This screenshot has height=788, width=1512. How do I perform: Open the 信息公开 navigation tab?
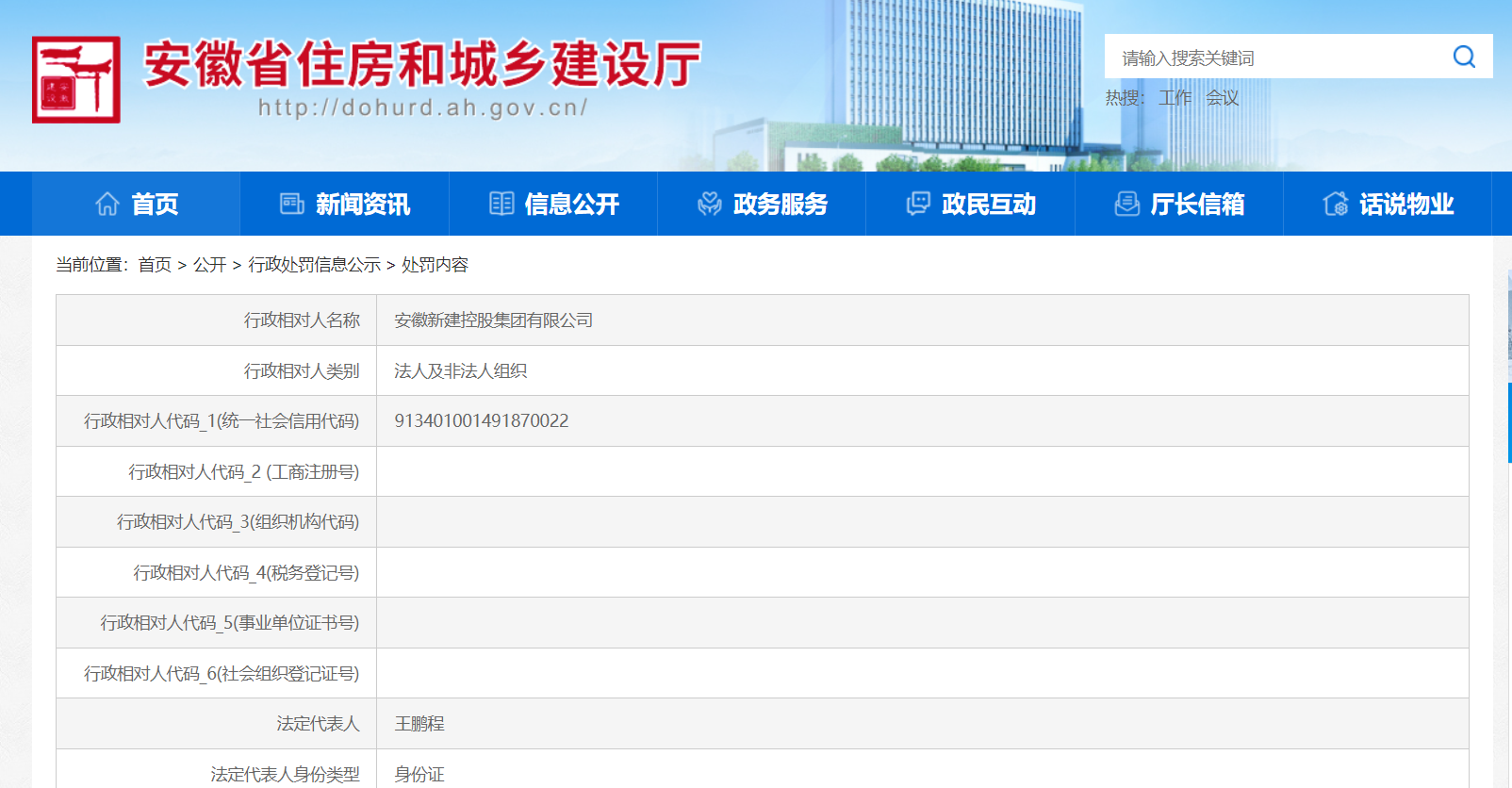click(x=553, y=204)
